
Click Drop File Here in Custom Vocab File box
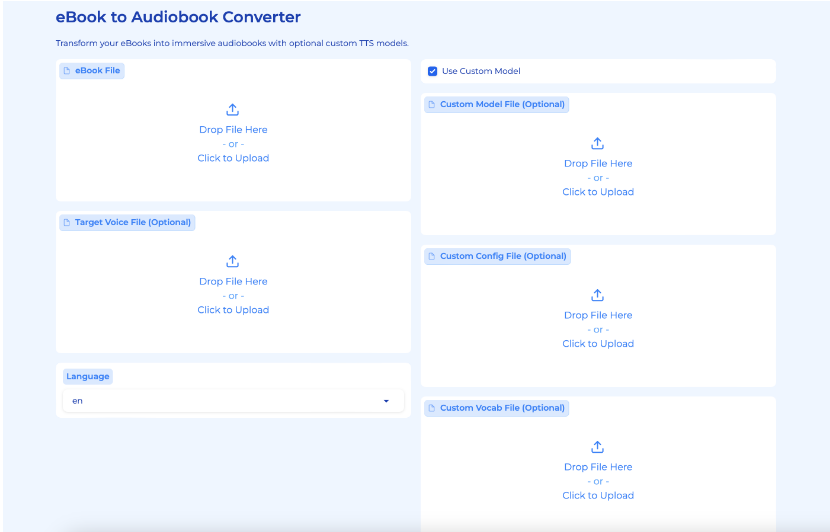click(x=598, y=467)
